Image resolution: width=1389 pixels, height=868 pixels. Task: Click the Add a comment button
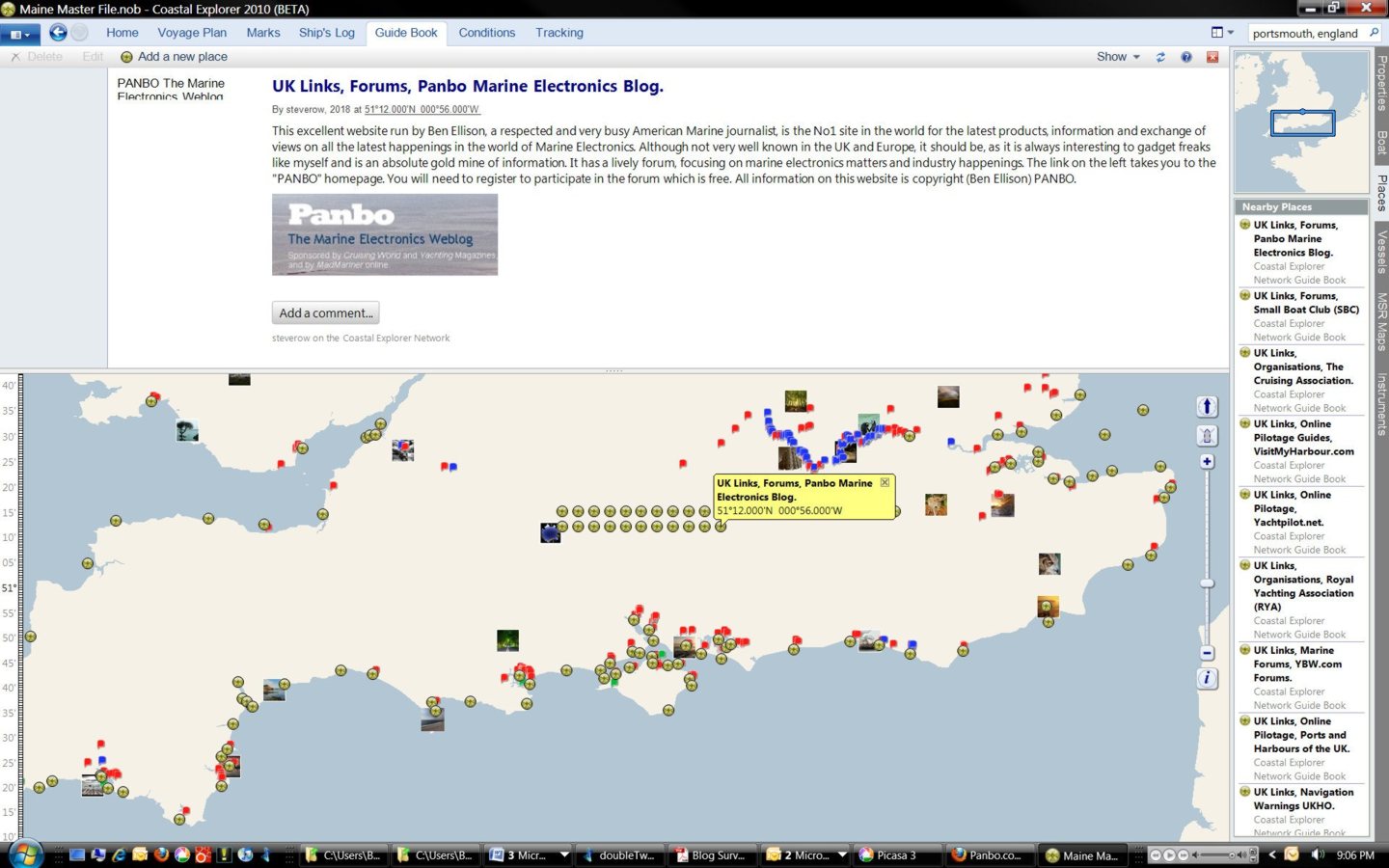[326, 312]
